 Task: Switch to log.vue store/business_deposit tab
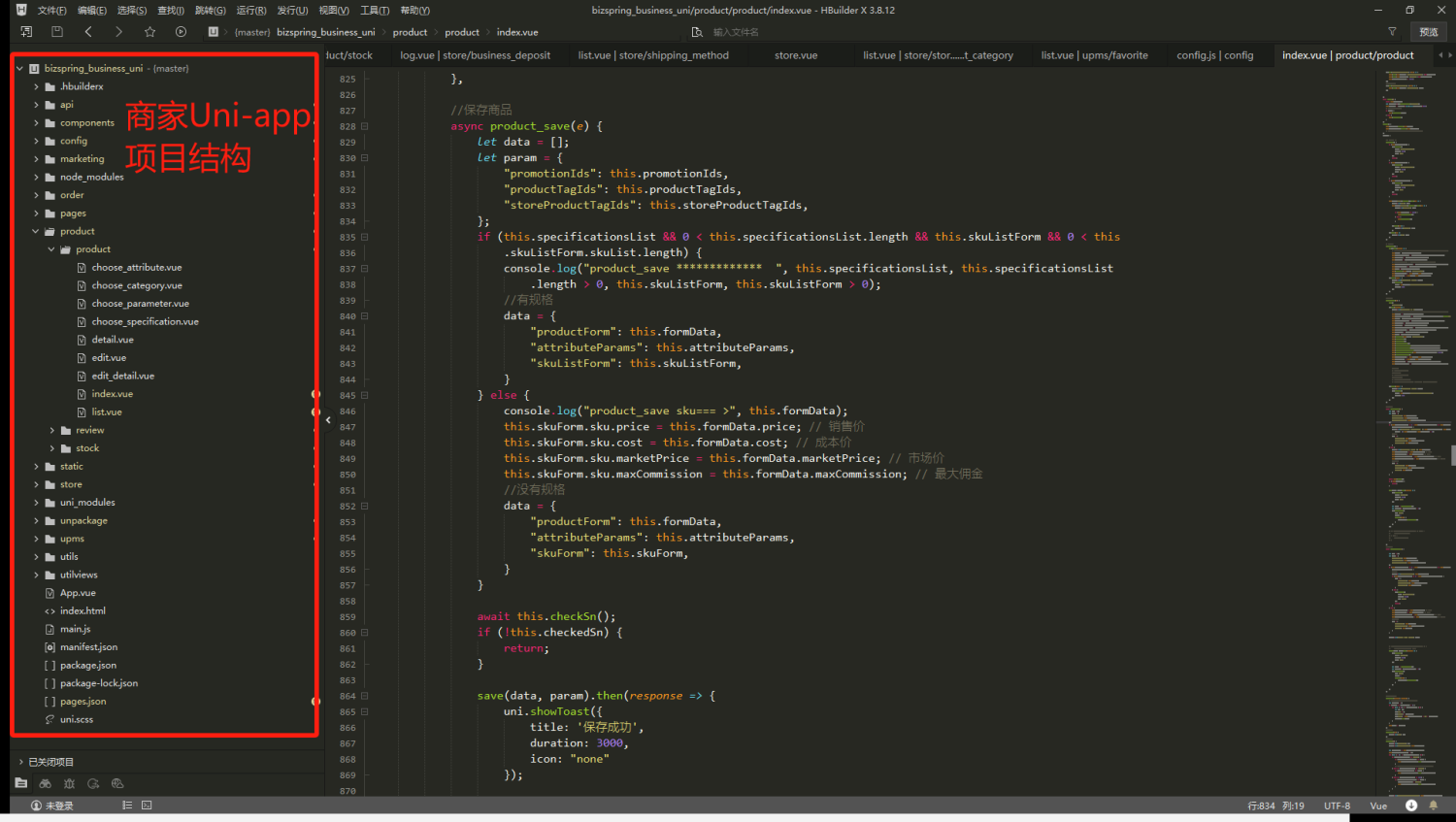click(476, 55)
